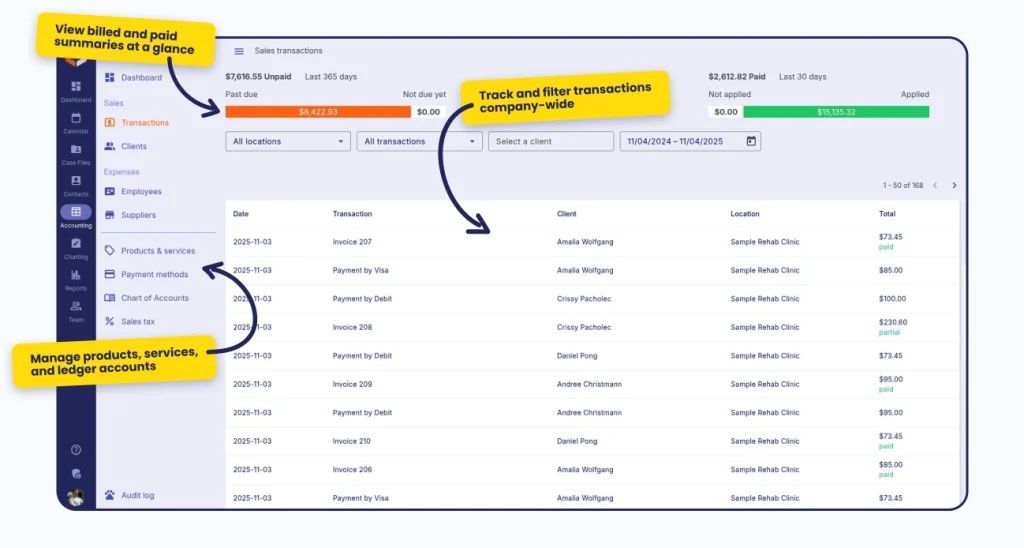Click the Sales tax percent icon

click(110, 321)
